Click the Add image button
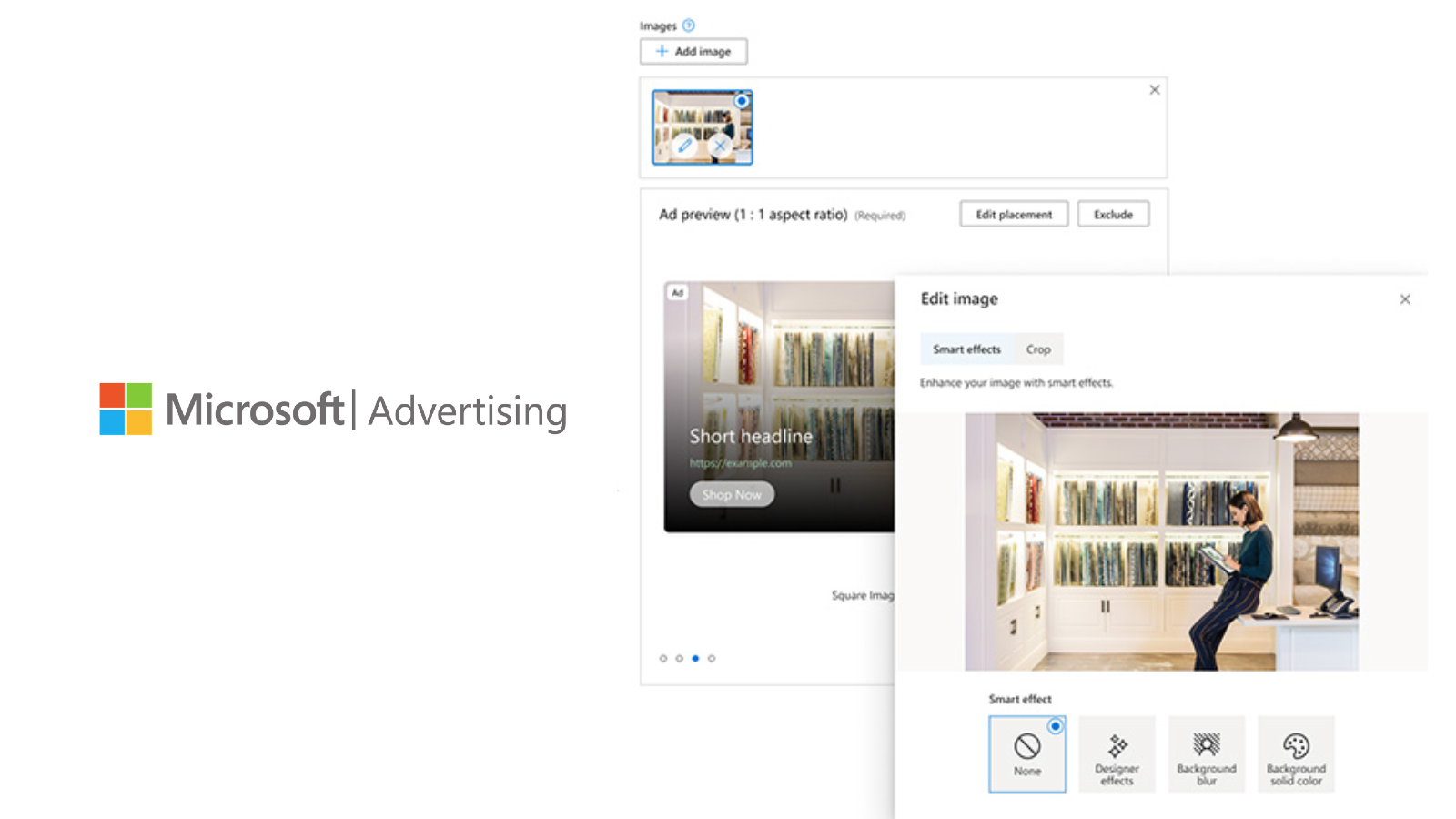1456x819 pixels. [694, 51]
